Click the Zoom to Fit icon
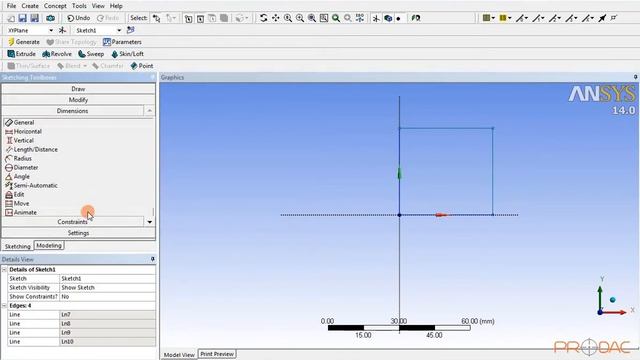 (312, 18)
